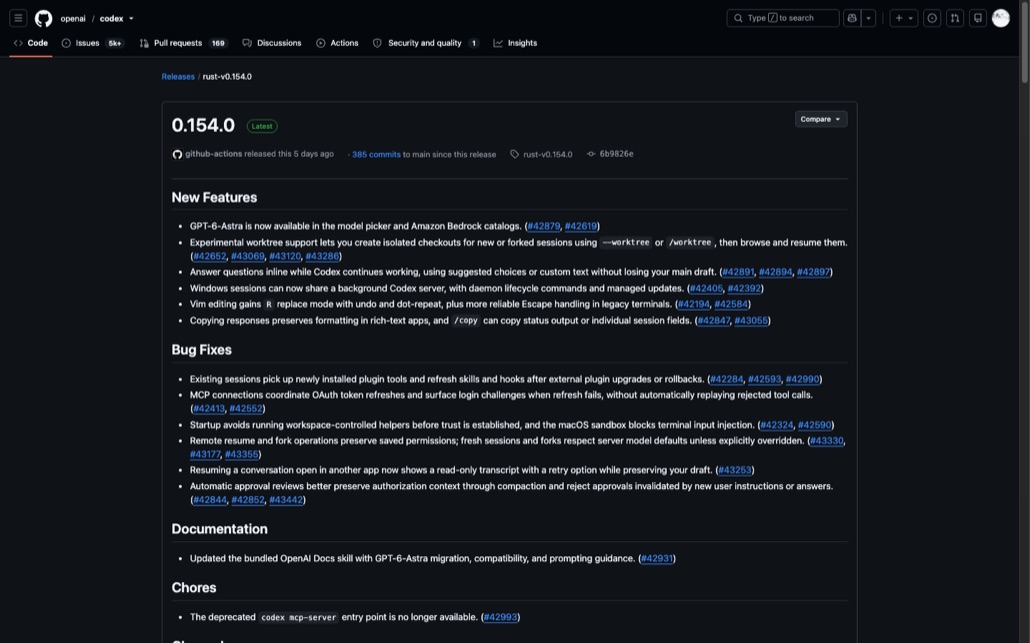The width and height of the screenshot is (1030, 643).
Task: Open pull request #42891
Action: (x=738, y=272)
